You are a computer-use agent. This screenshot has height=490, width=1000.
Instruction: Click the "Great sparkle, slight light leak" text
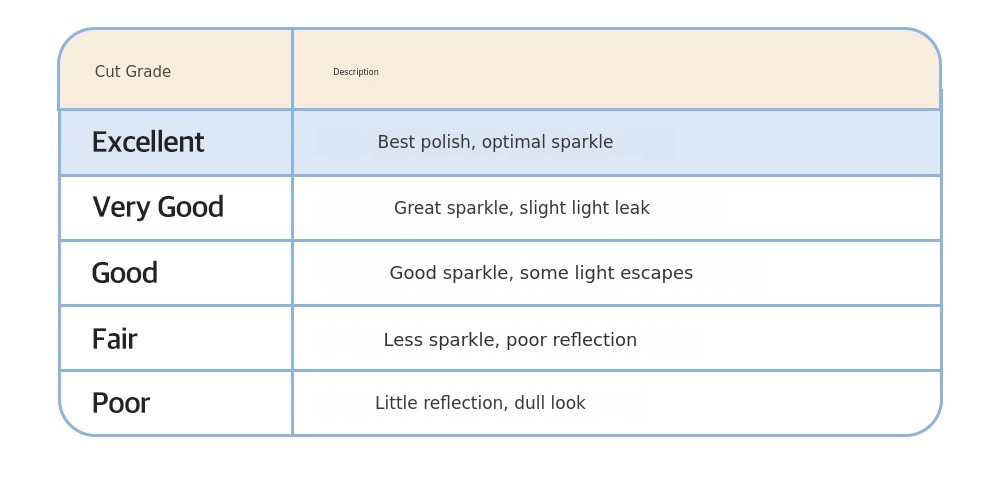pos(521,208)
